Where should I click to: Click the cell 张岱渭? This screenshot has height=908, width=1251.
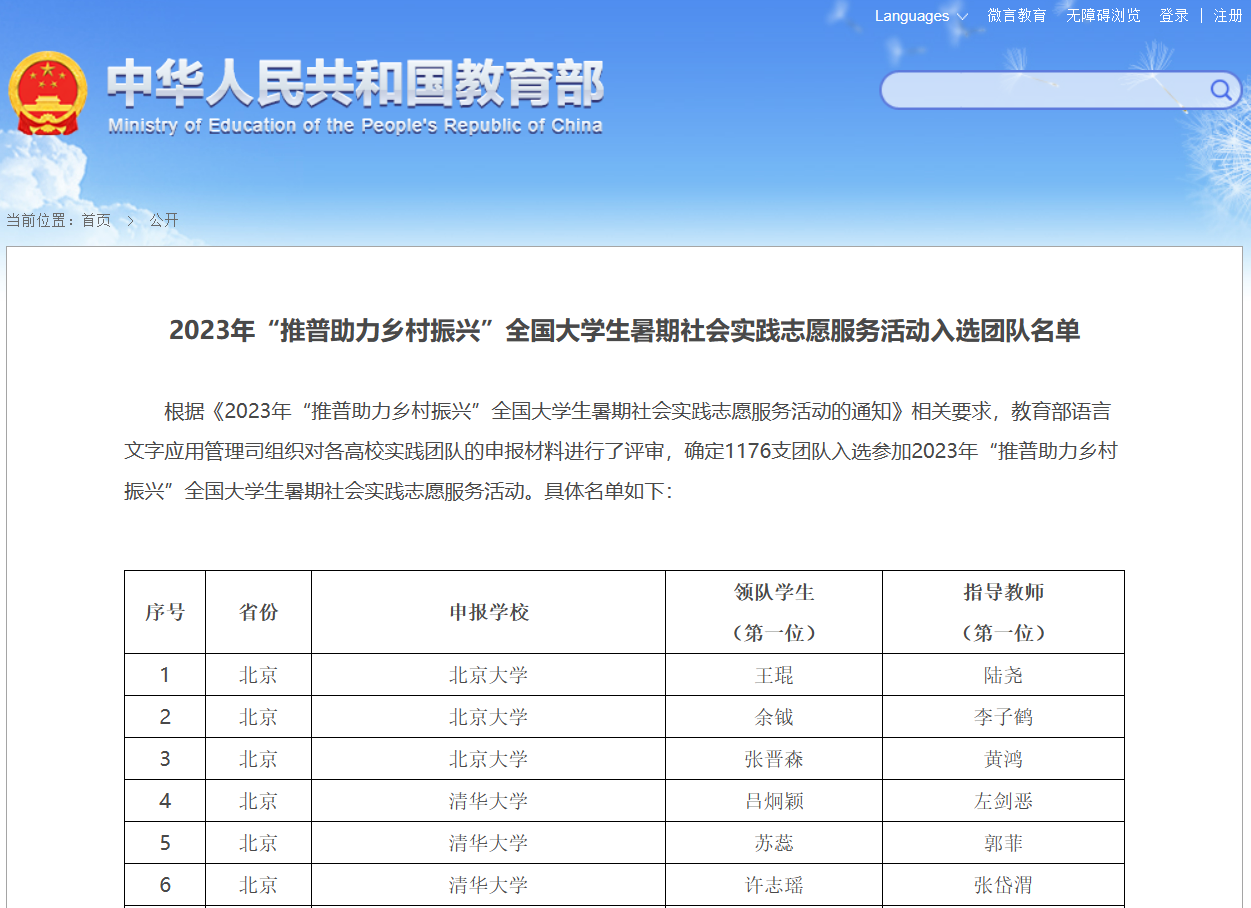(1004, 885)
